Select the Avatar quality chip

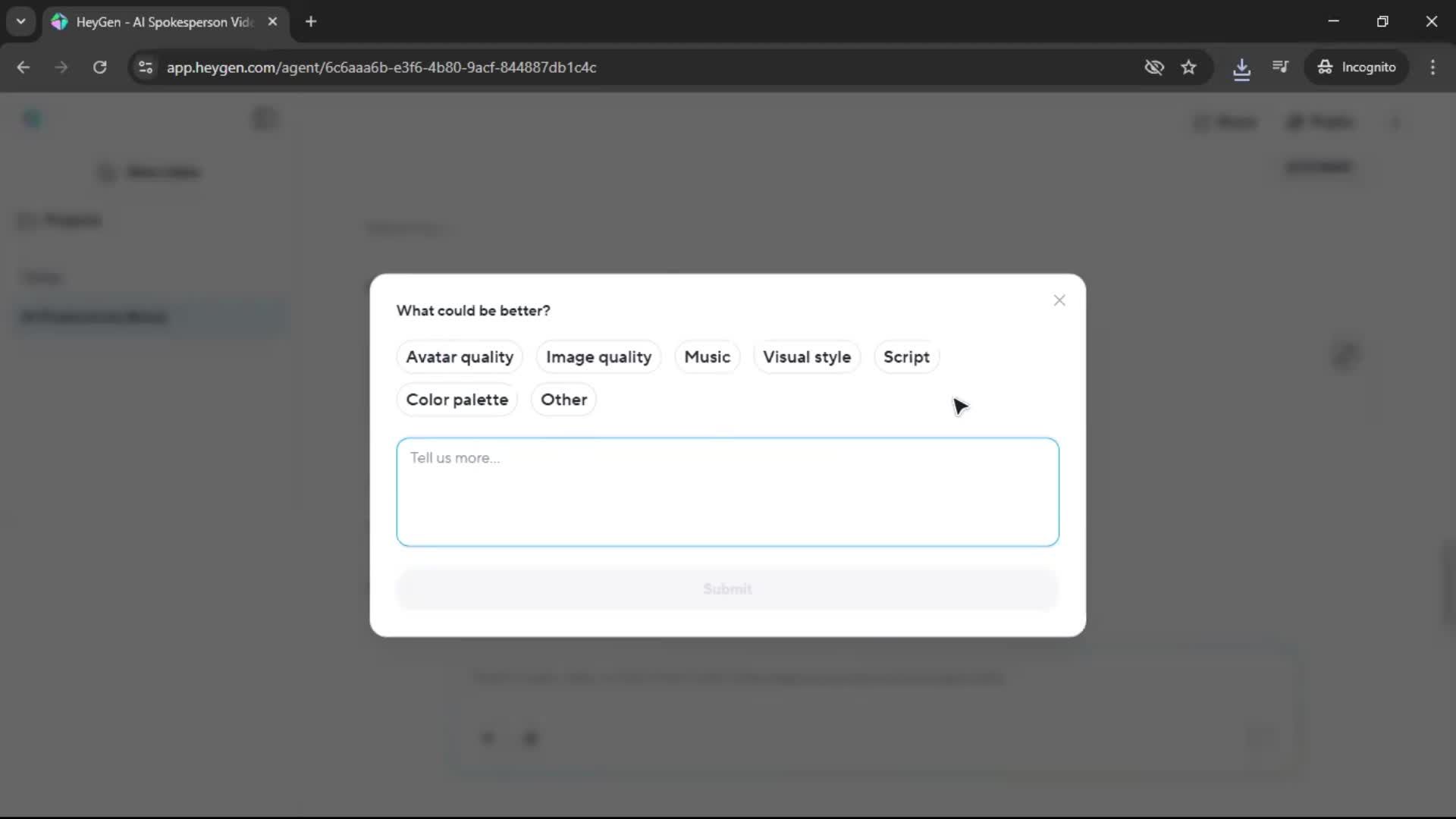pos(460,357)
